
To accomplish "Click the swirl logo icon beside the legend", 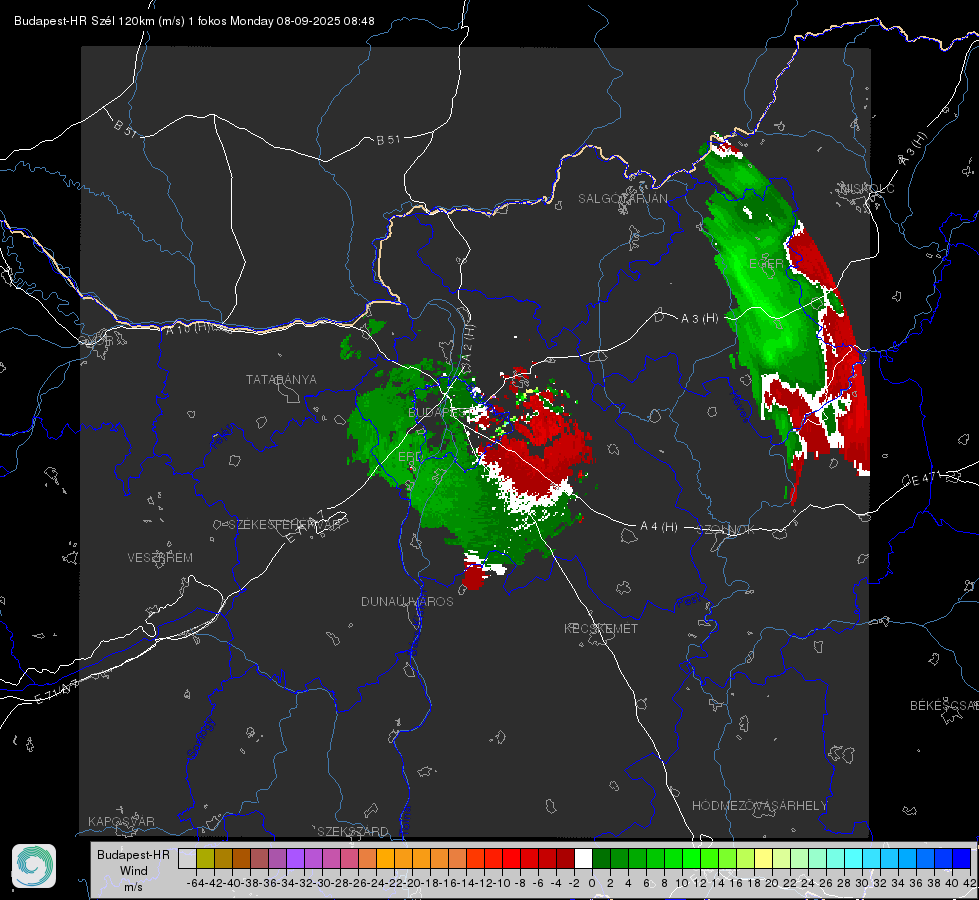I will pyautogui.click(x=34, y=866).
